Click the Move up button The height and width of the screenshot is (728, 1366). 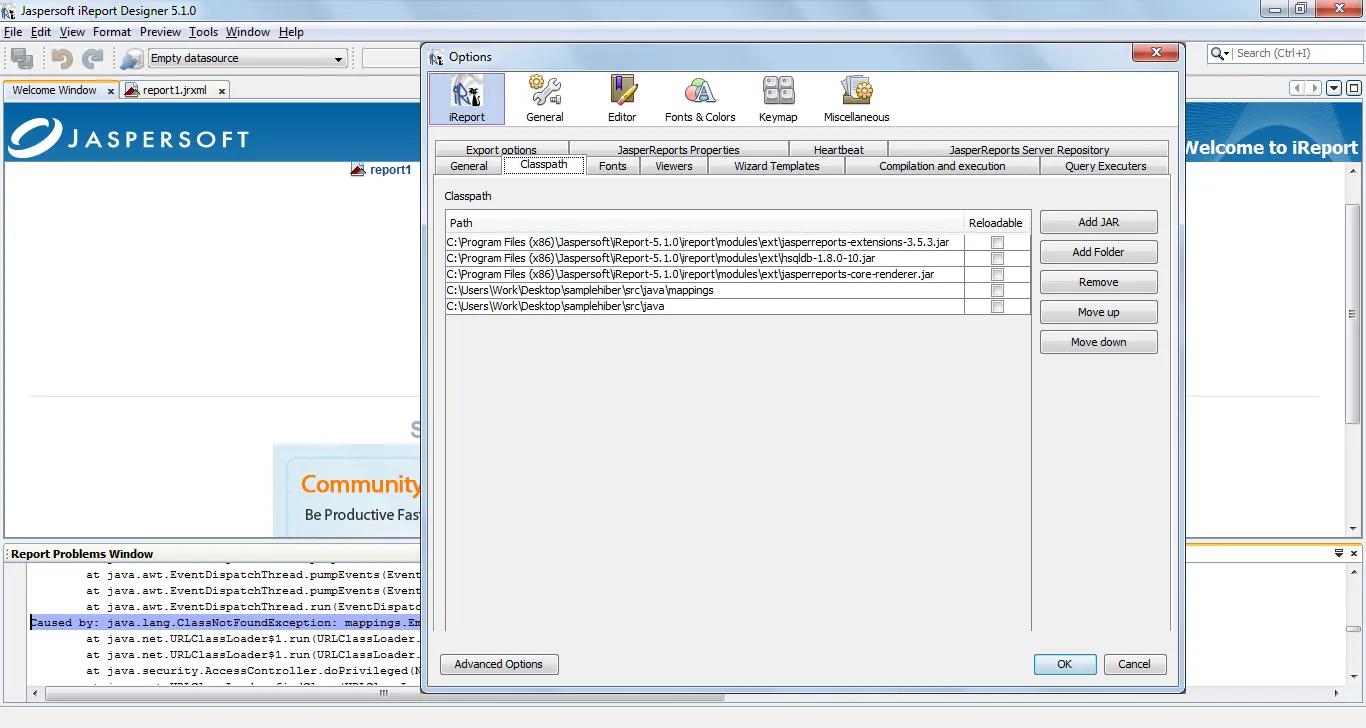point(1099,312)
